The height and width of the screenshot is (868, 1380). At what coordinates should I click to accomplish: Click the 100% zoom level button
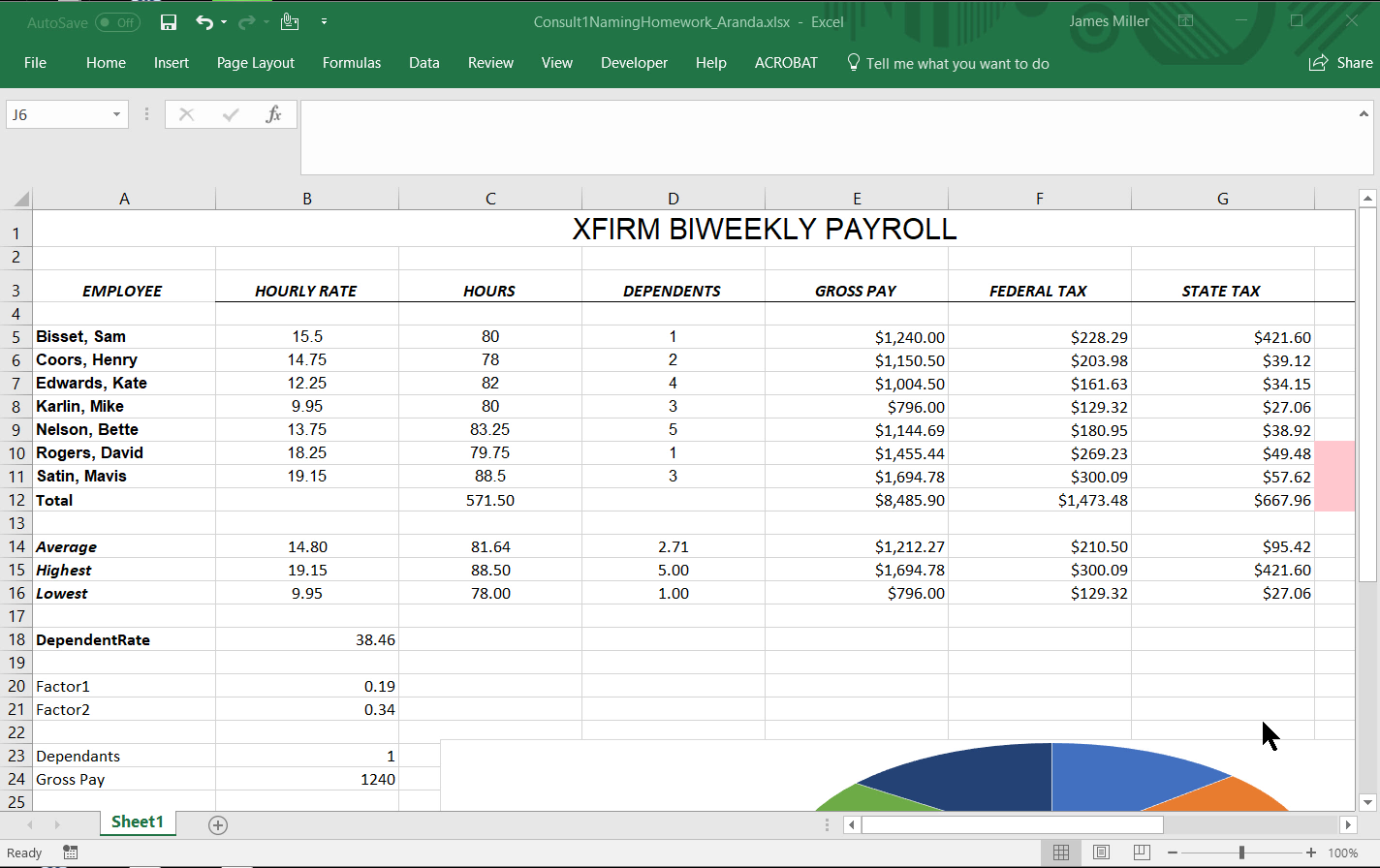(1342, 852)
